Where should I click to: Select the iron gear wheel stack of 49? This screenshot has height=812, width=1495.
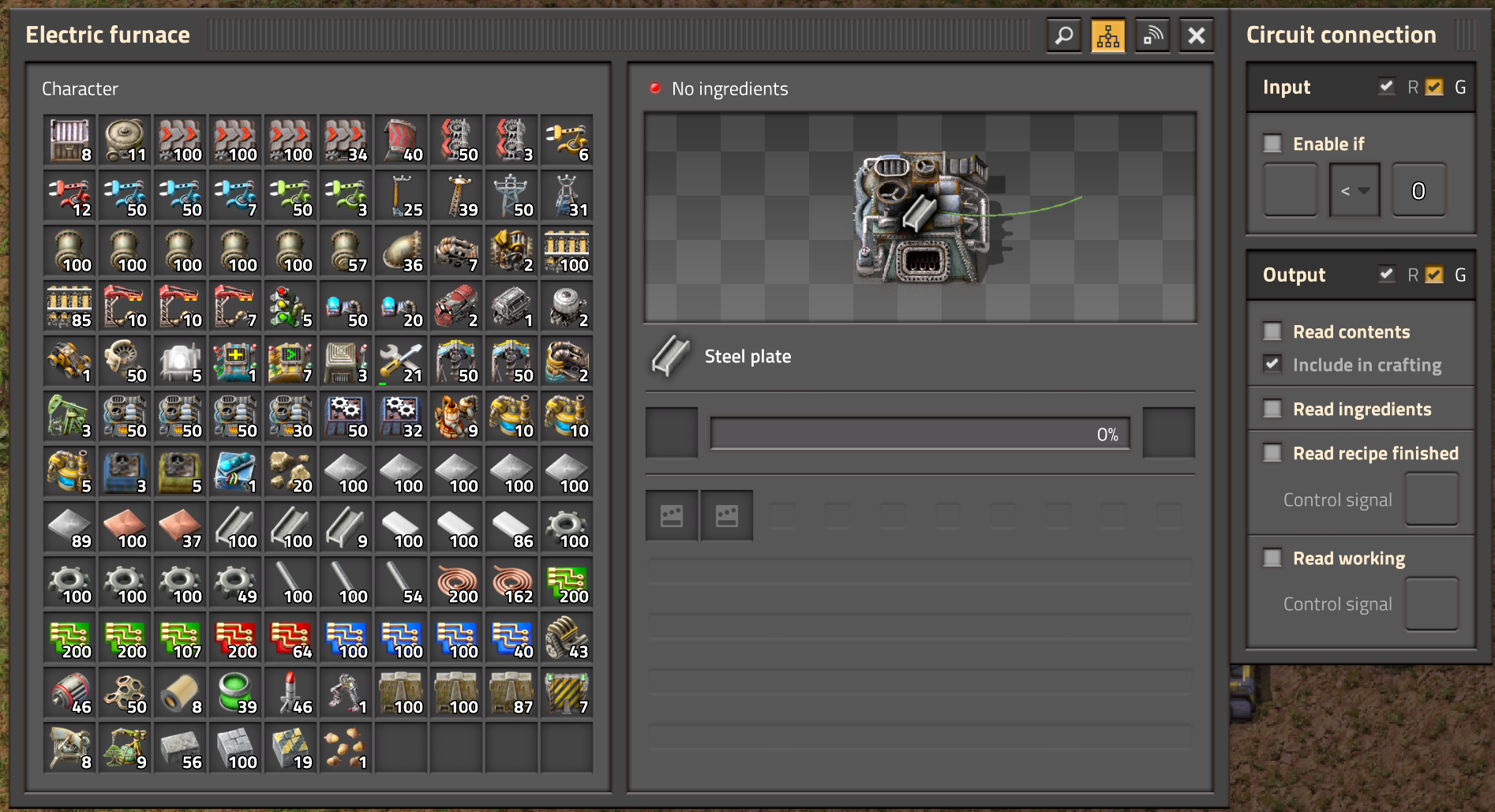tap(235, 582)
